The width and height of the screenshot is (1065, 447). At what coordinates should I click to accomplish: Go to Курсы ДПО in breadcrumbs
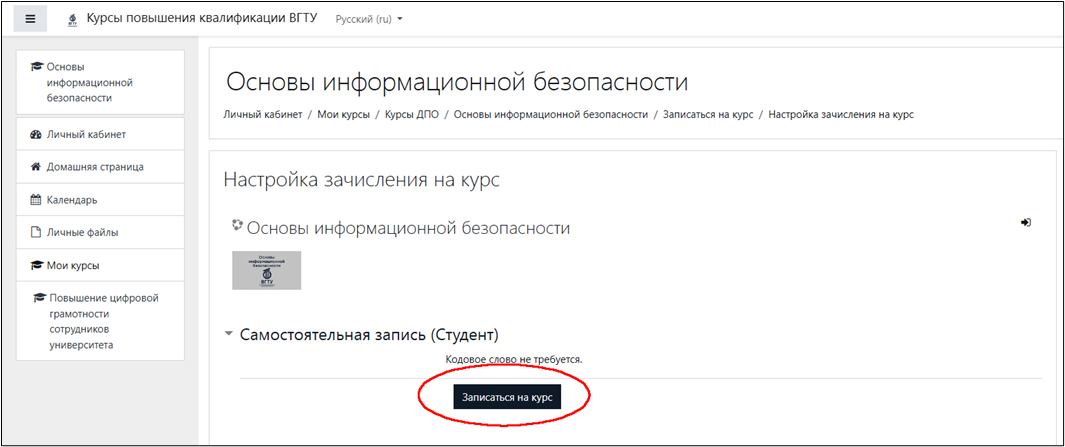tap(411, 115)
